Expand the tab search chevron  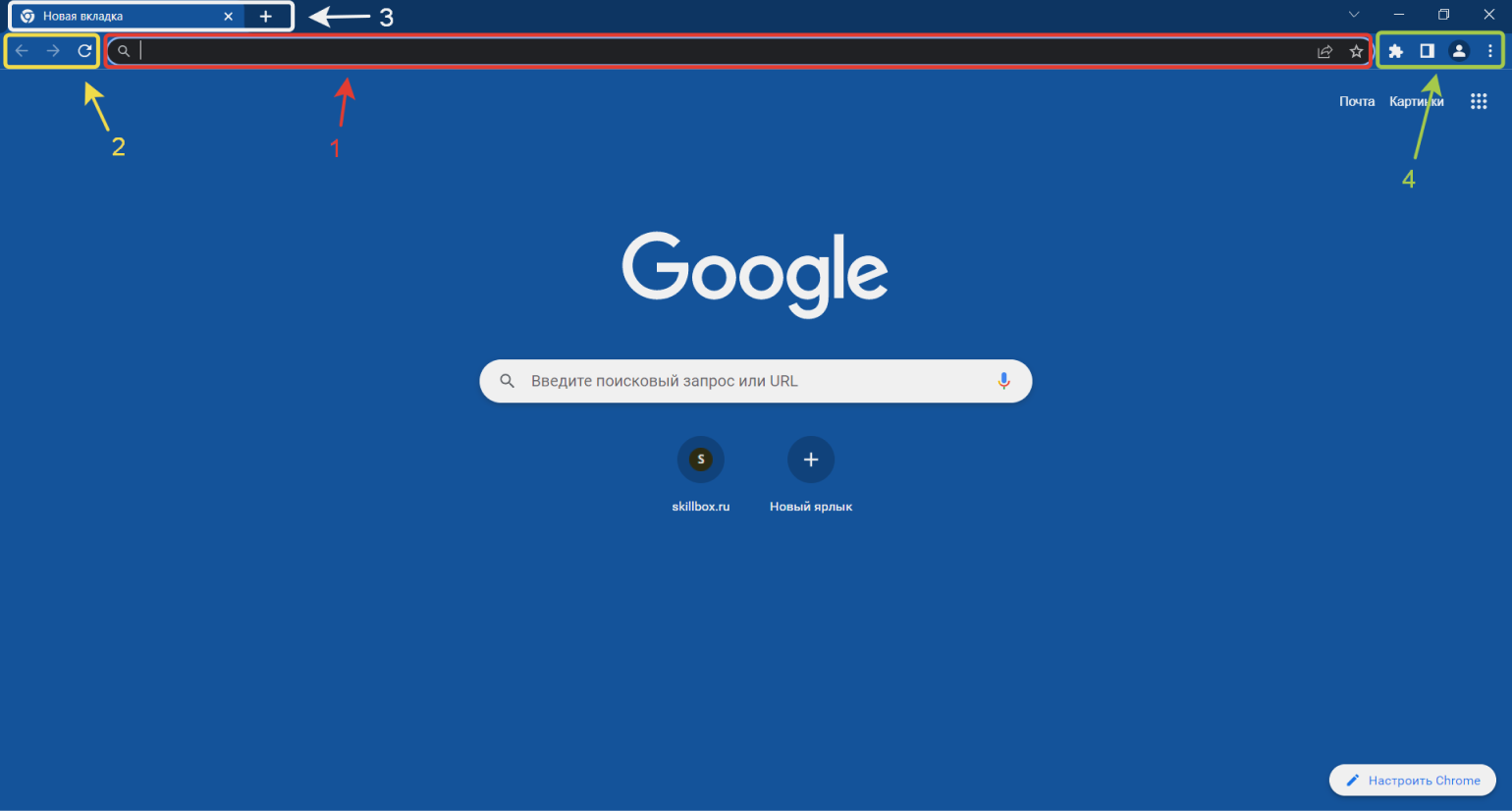[x=1354, y=15]
